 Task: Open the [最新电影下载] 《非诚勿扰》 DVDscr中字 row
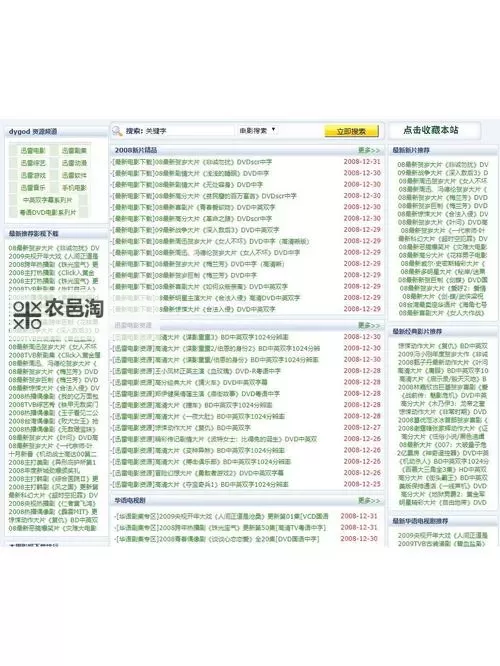click(192, 162)
